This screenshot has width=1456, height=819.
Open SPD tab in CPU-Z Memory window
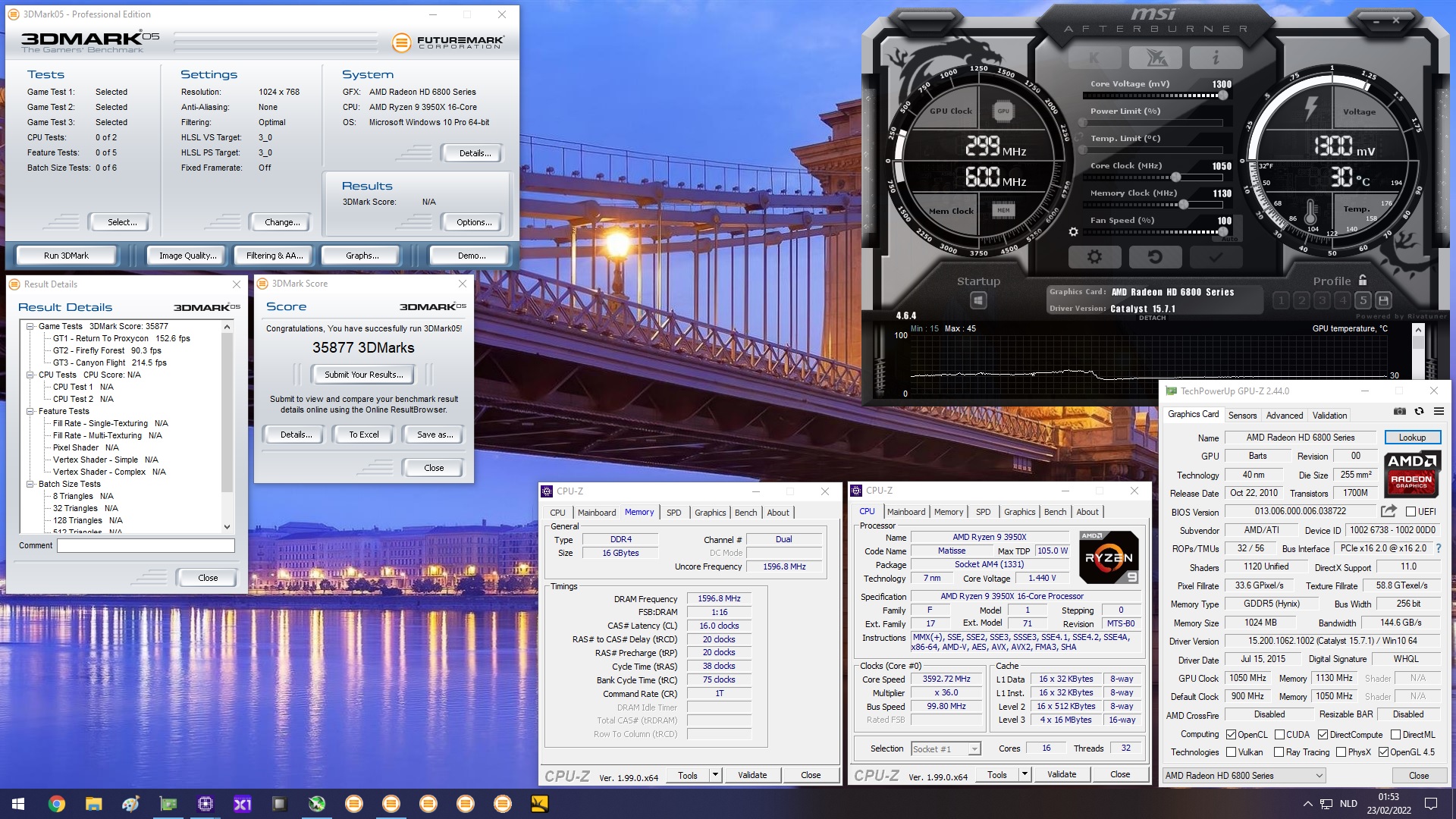674,513
